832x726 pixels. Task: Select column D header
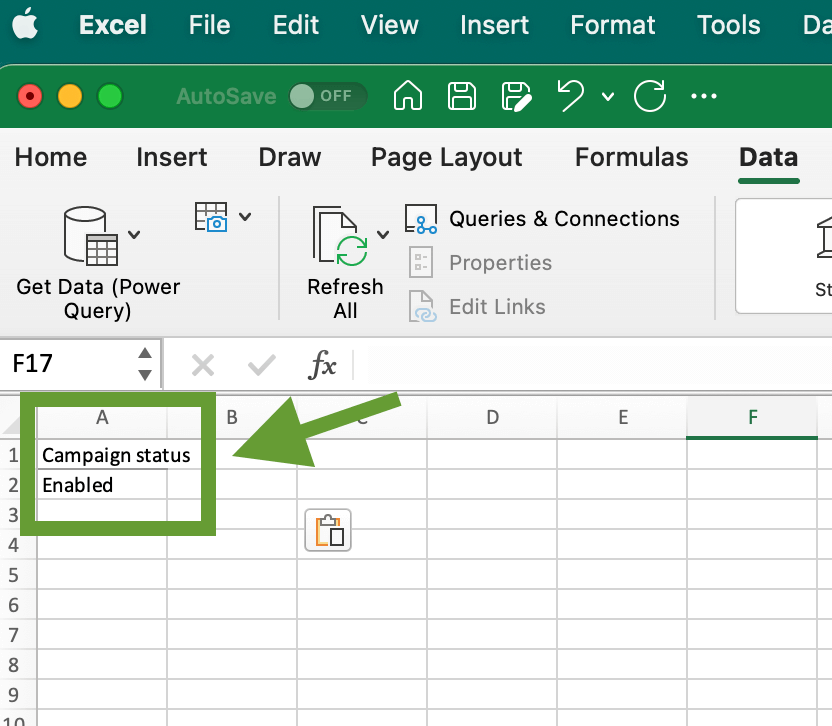pos(492,418)
